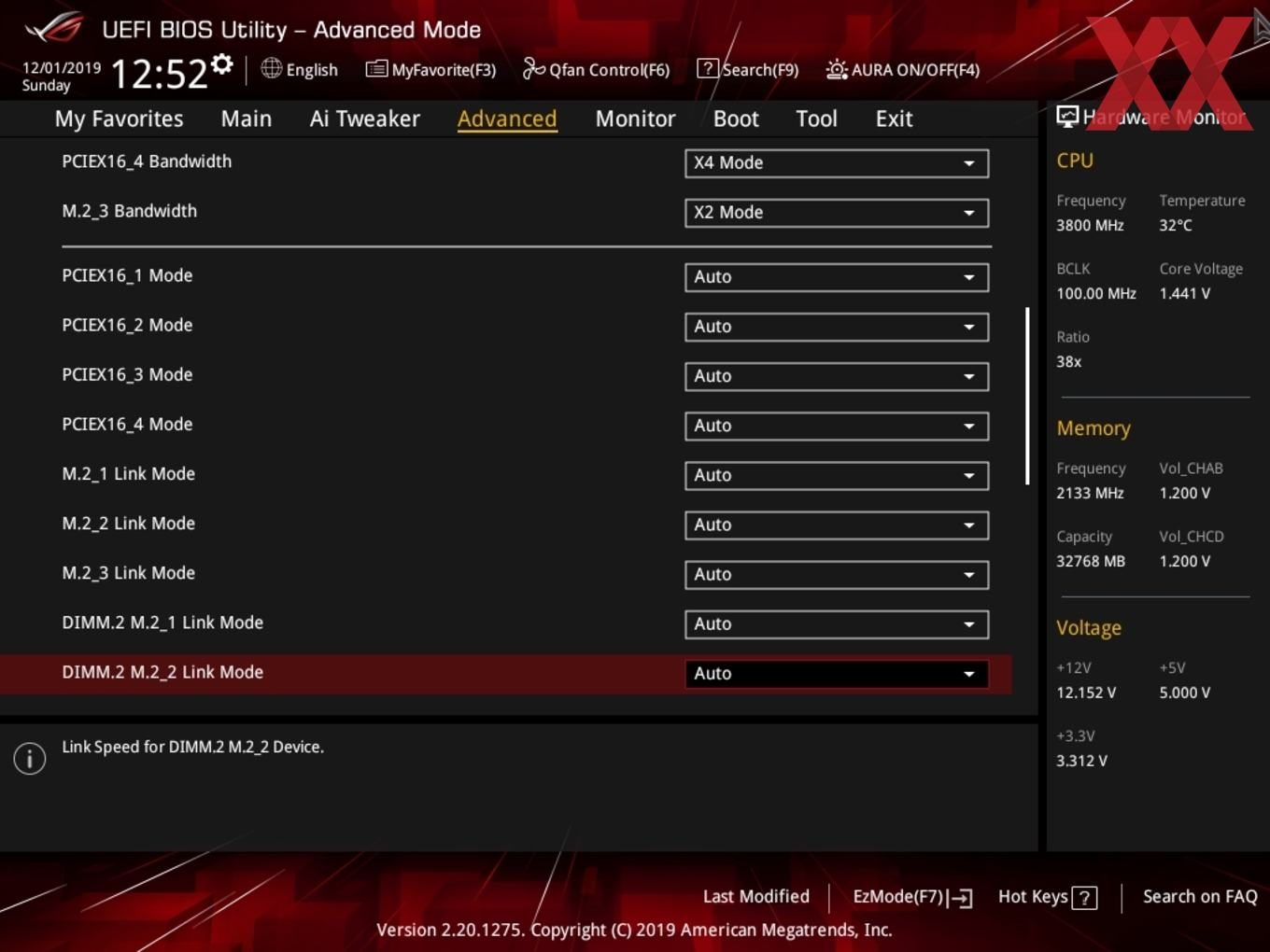Viewport: 1270px width, 952px height.
Task: Select the M.2_2 Link Mode label
Action: [129, 523]
